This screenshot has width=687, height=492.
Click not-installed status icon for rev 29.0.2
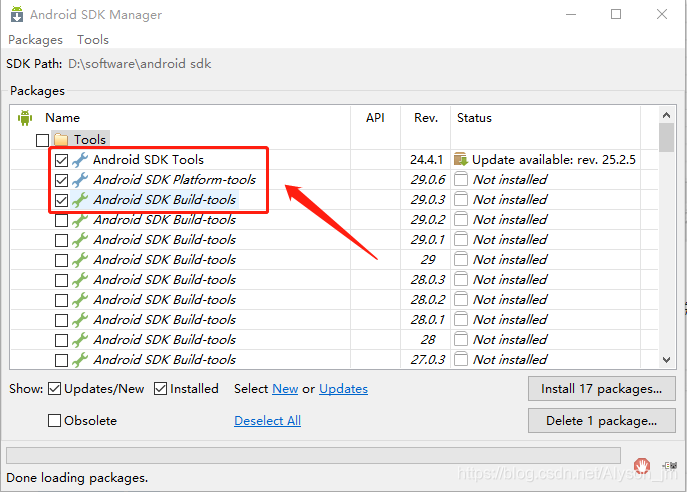[x=460, y=219]
